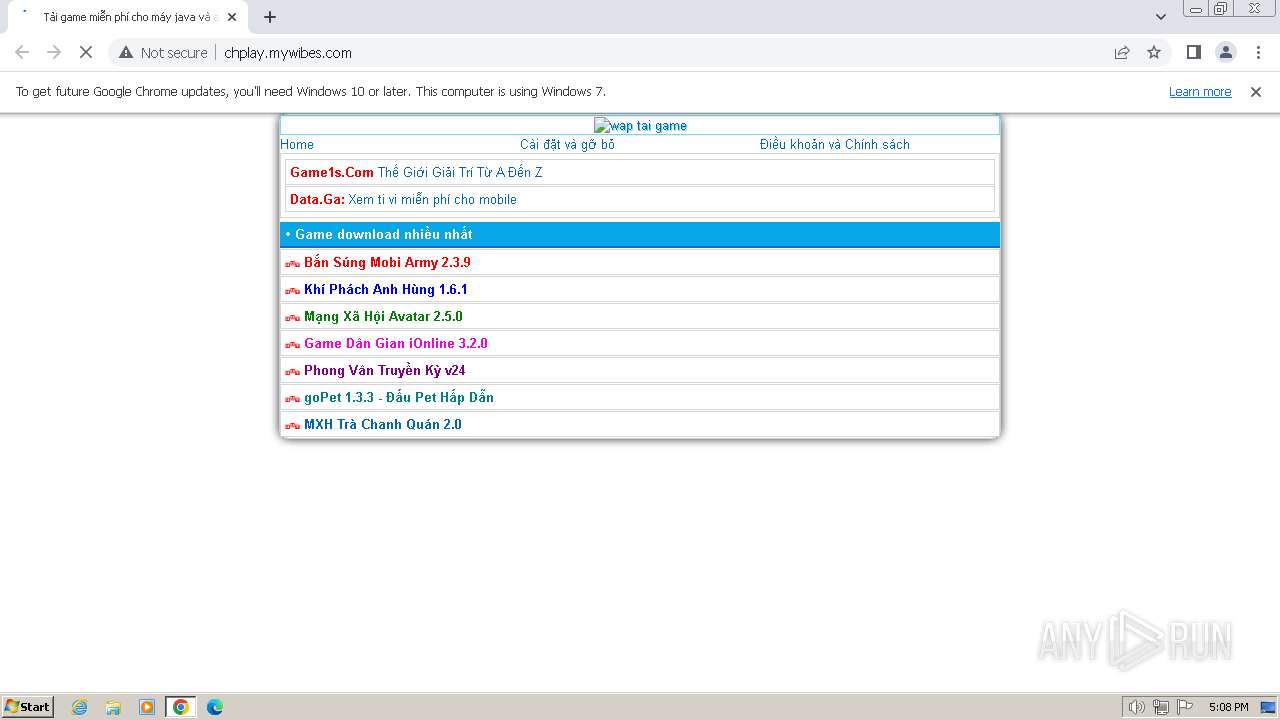Open the media player taskbar icon
The height and width of the screenshot is (720, 1280).
(147, 707)
